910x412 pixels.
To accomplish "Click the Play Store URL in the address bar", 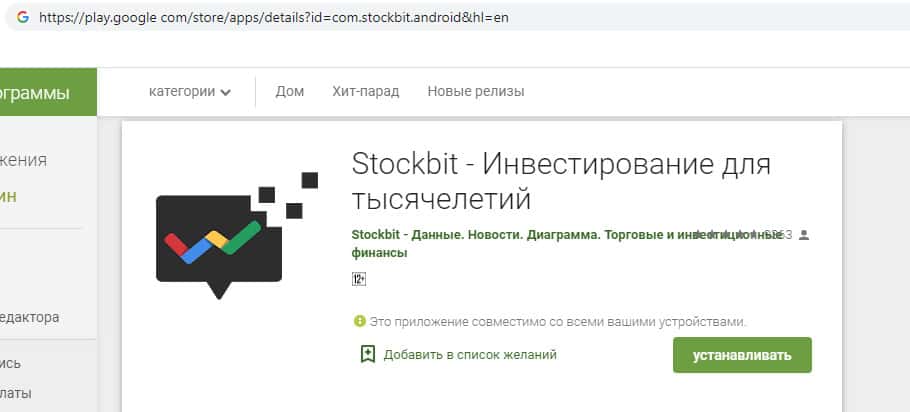I will click(x=274, y=17).
